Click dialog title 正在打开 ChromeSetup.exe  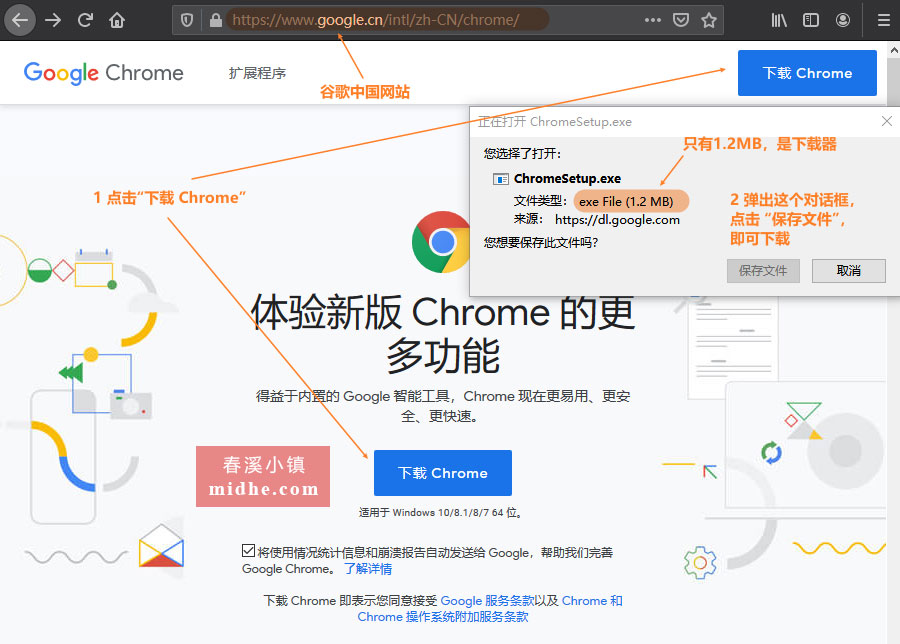554,122
